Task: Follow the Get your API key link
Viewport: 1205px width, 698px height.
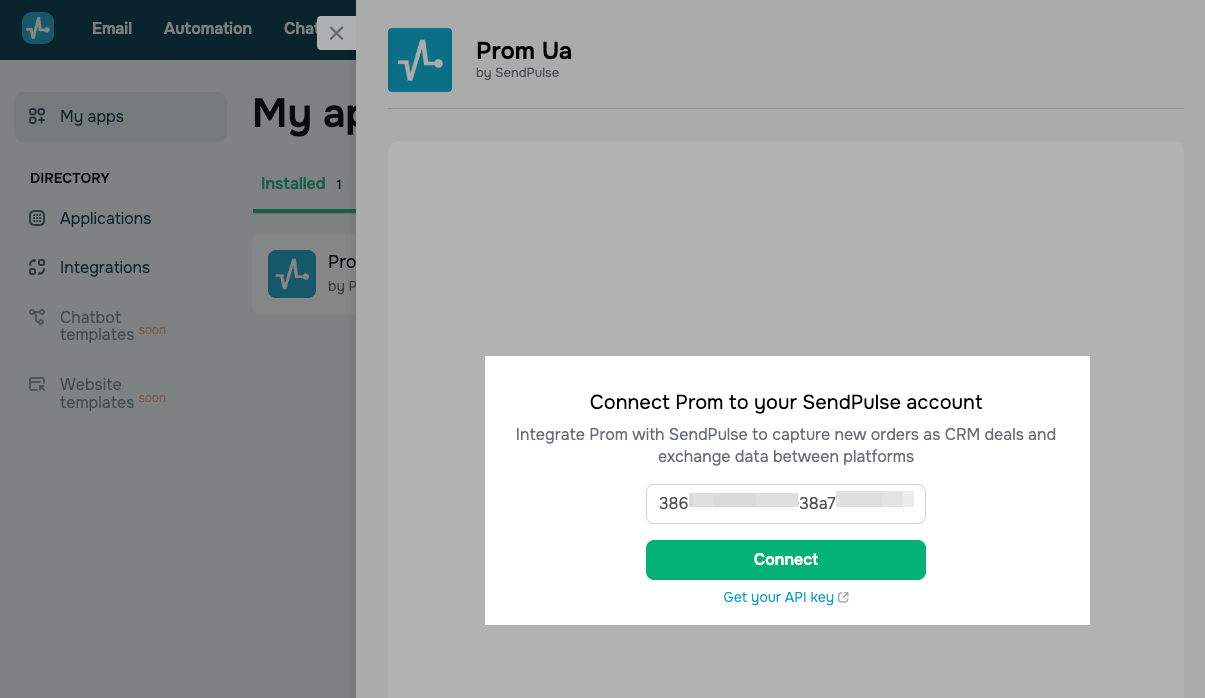Action: [x=778, y=597]
